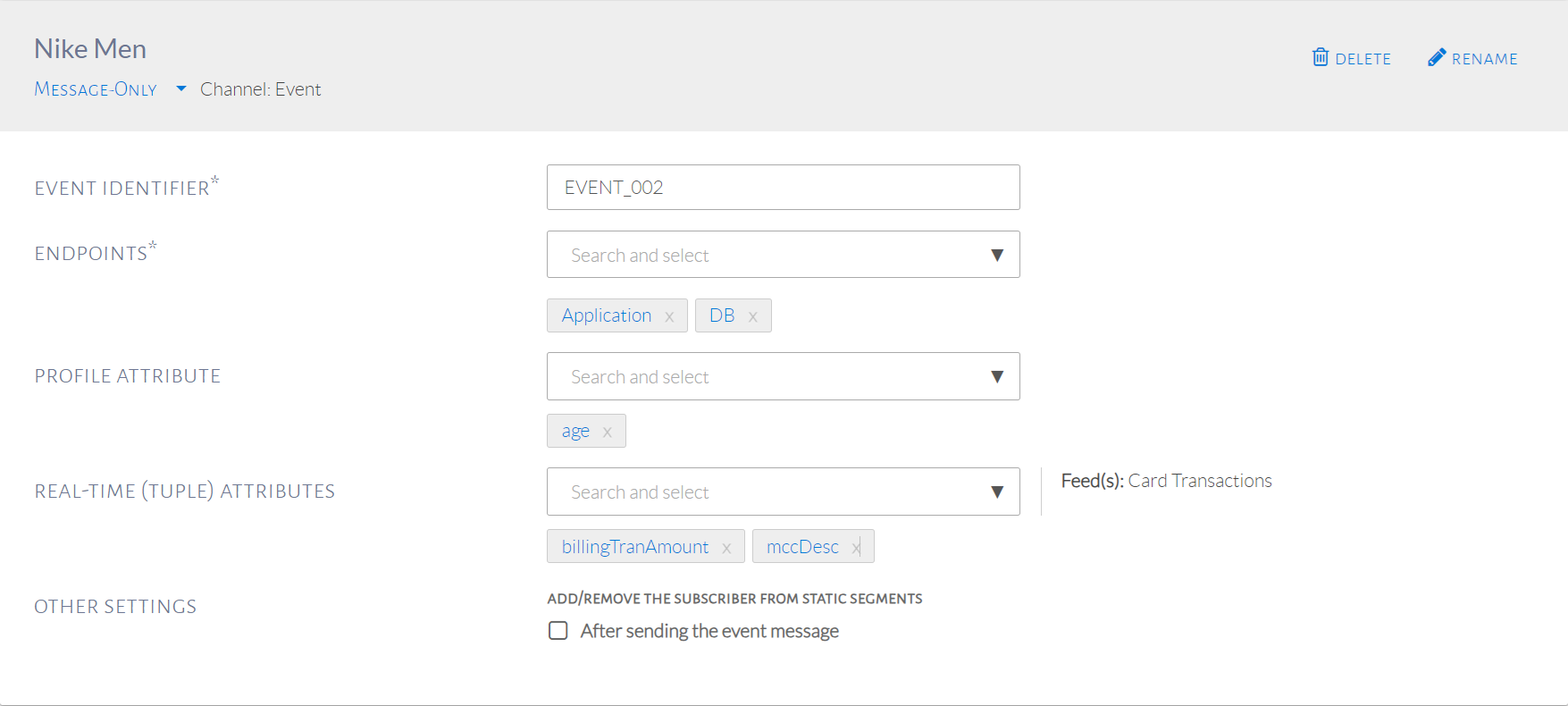The width and height of the screenshot is (1568, 706).
Task: Remove the Application endpoint tag
Action: click(669, 316)
